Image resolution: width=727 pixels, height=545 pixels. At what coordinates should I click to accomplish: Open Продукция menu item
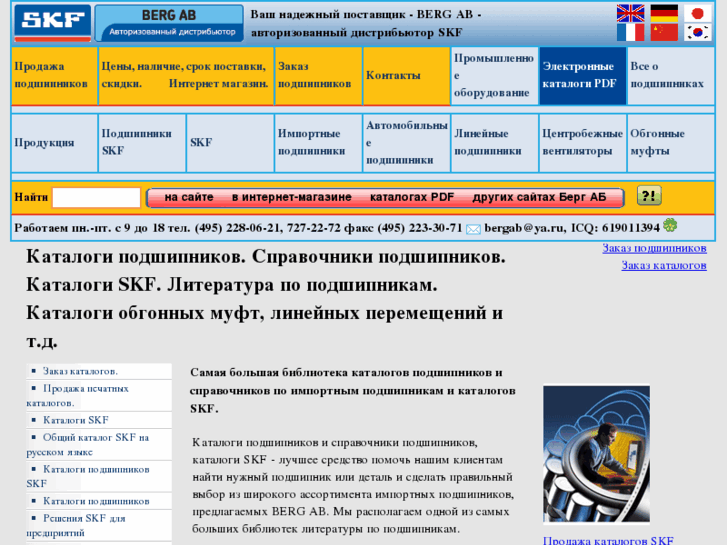point(55,143)
